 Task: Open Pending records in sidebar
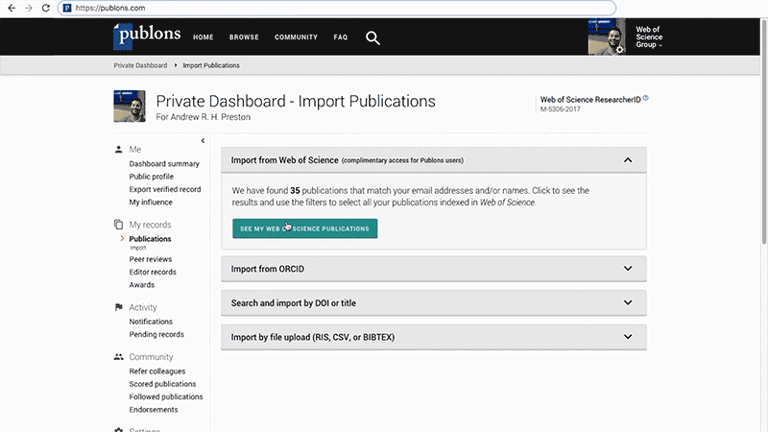point(156,334)
